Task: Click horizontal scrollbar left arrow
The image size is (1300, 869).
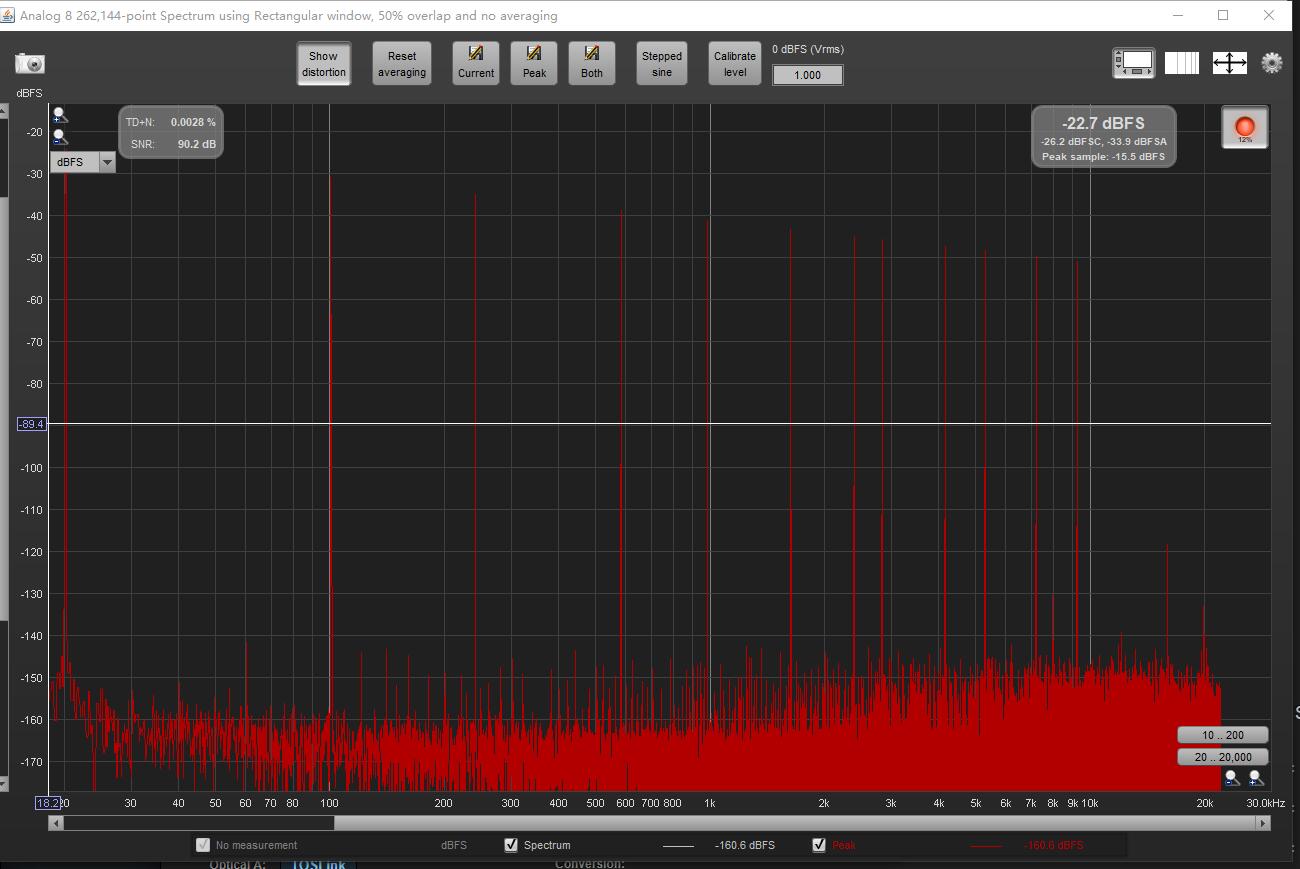Action: point(56,823)
